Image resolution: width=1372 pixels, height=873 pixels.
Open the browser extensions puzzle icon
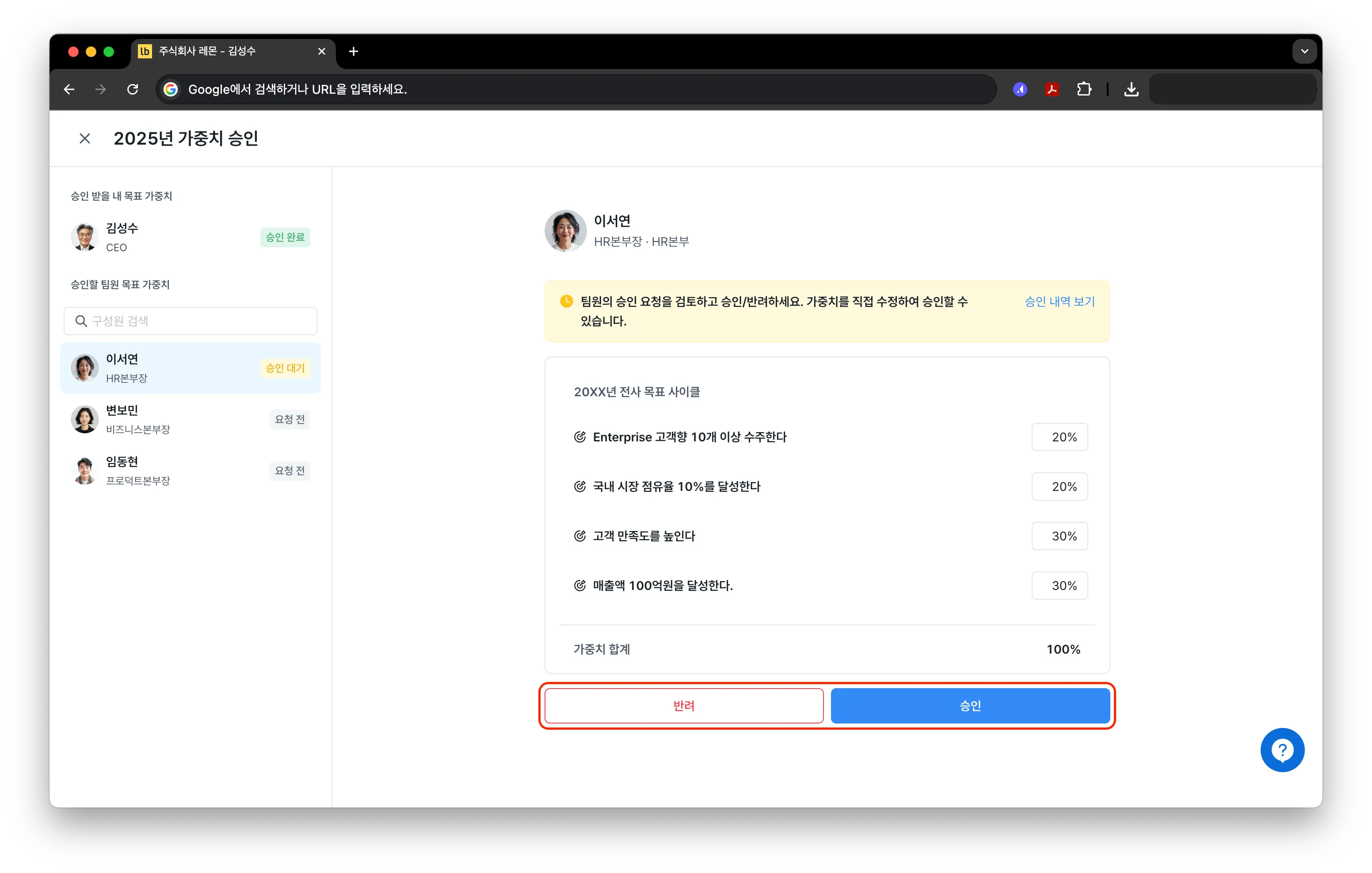click(x=1084, y=89)
